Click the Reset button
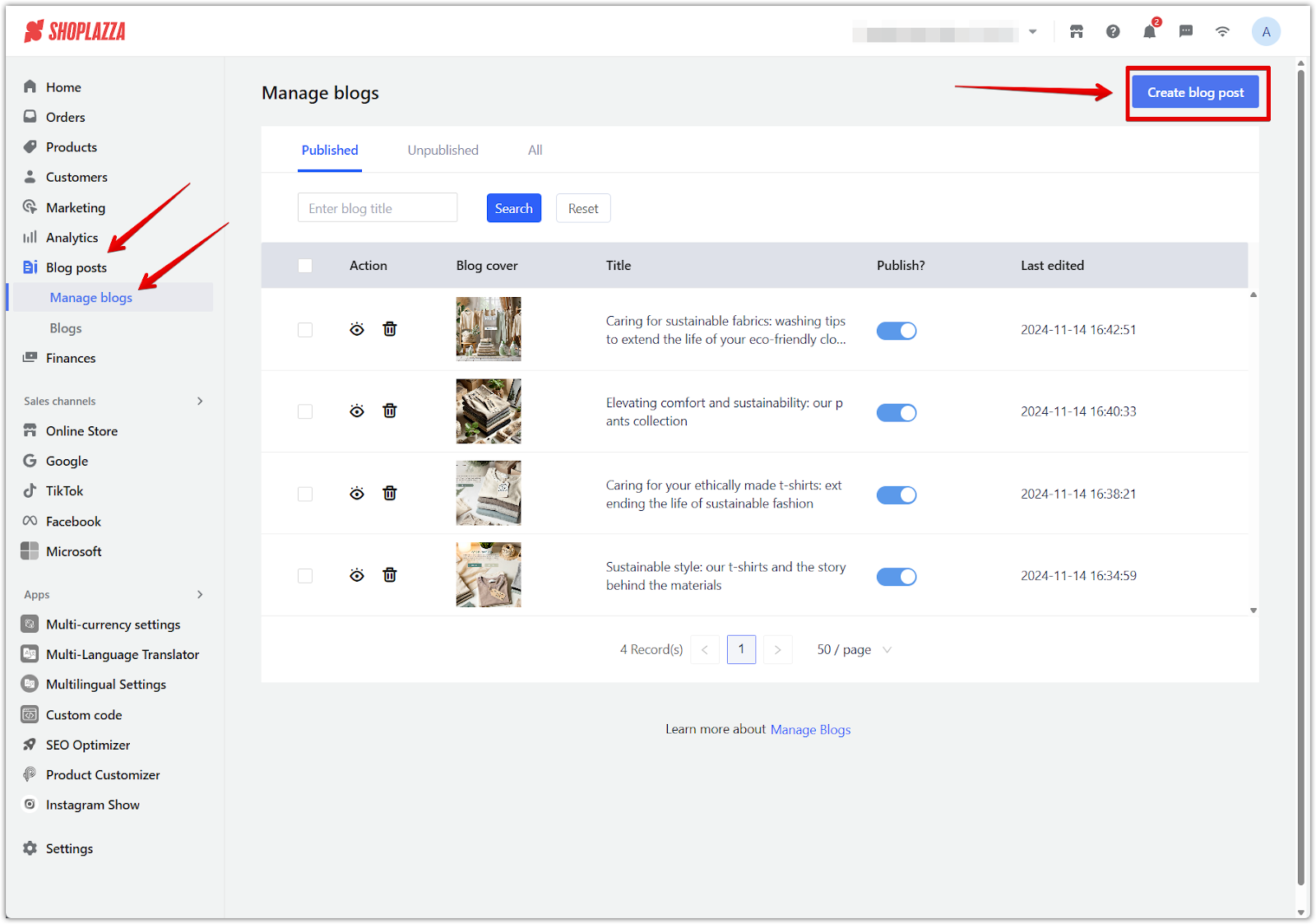 pos(583,208)
